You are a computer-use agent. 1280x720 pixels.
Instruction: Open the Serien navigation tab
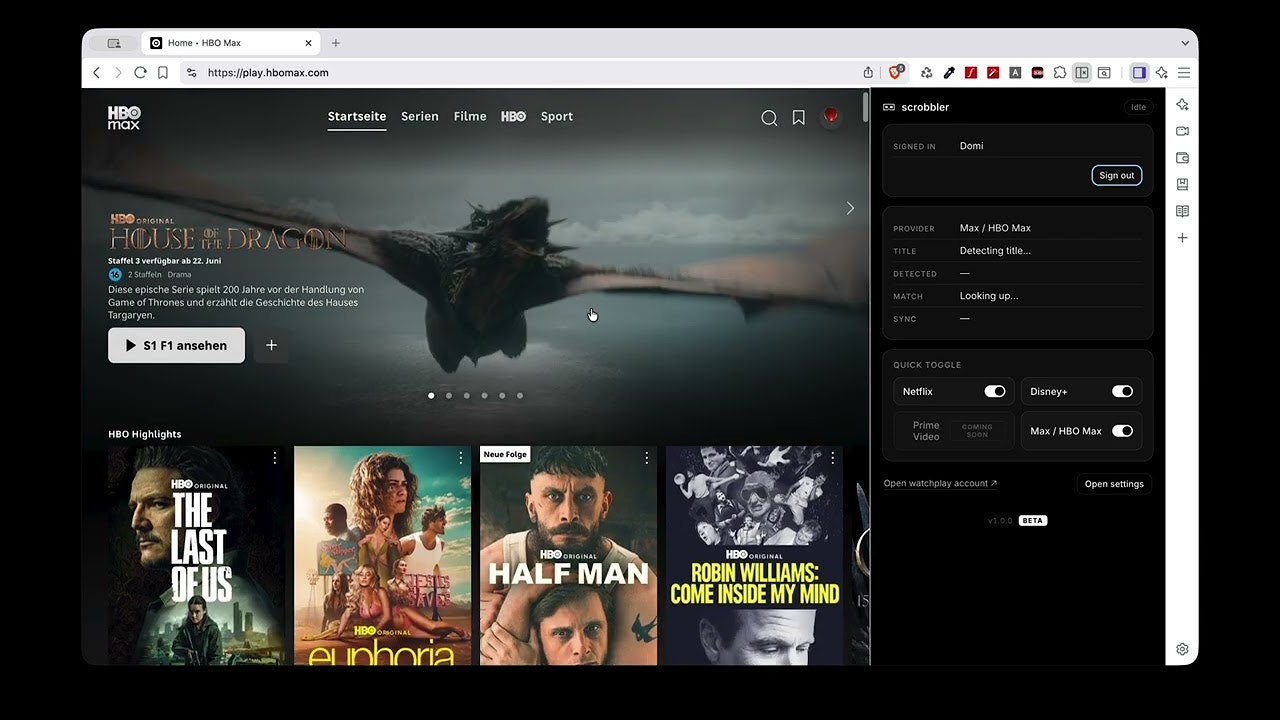(x=420, y=117)
